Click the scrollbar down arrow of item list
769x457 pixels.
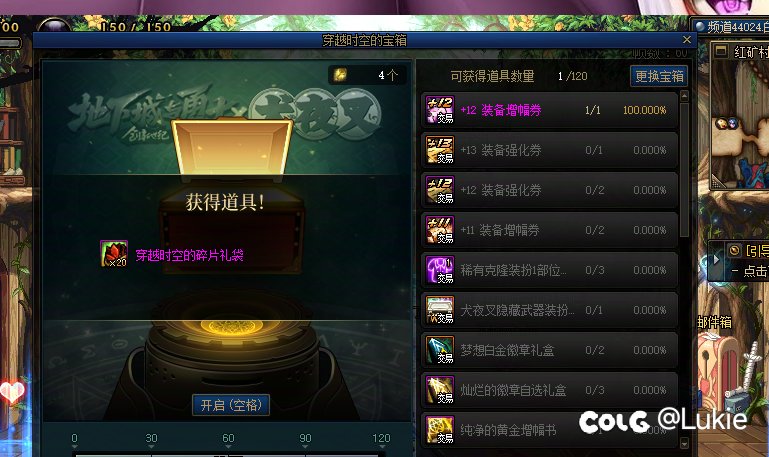(685, 444)
